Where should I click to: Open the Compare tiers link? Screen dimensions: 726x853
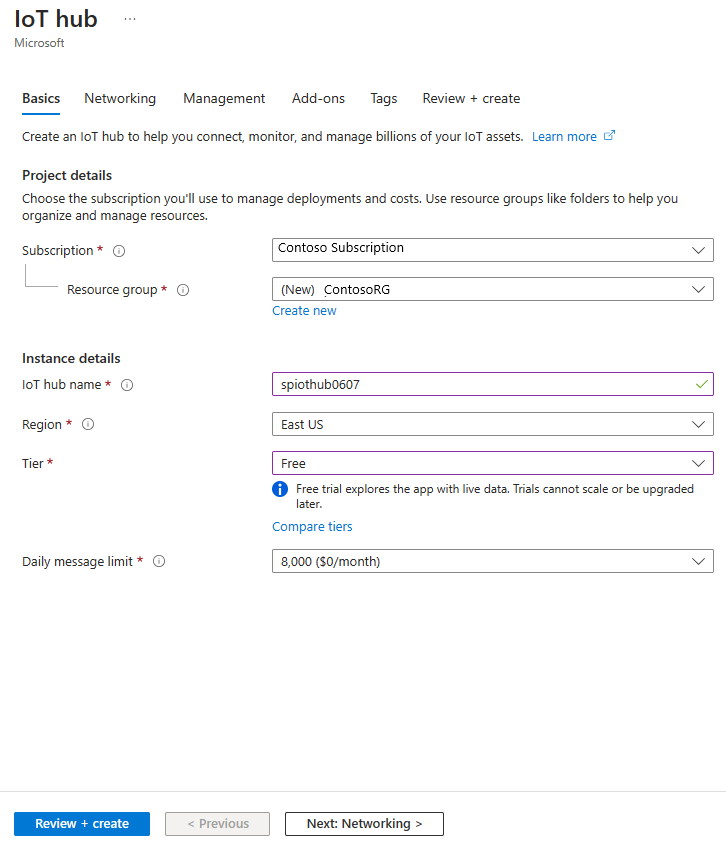coord(312,526)
